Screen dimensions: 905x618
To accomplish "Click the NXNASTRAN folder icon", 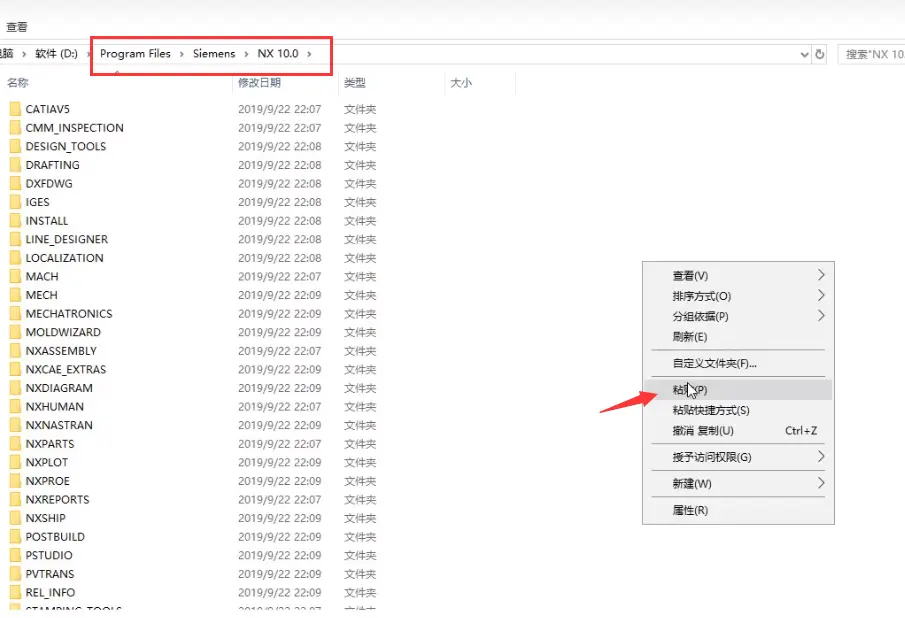I will (x=16, y=425).
